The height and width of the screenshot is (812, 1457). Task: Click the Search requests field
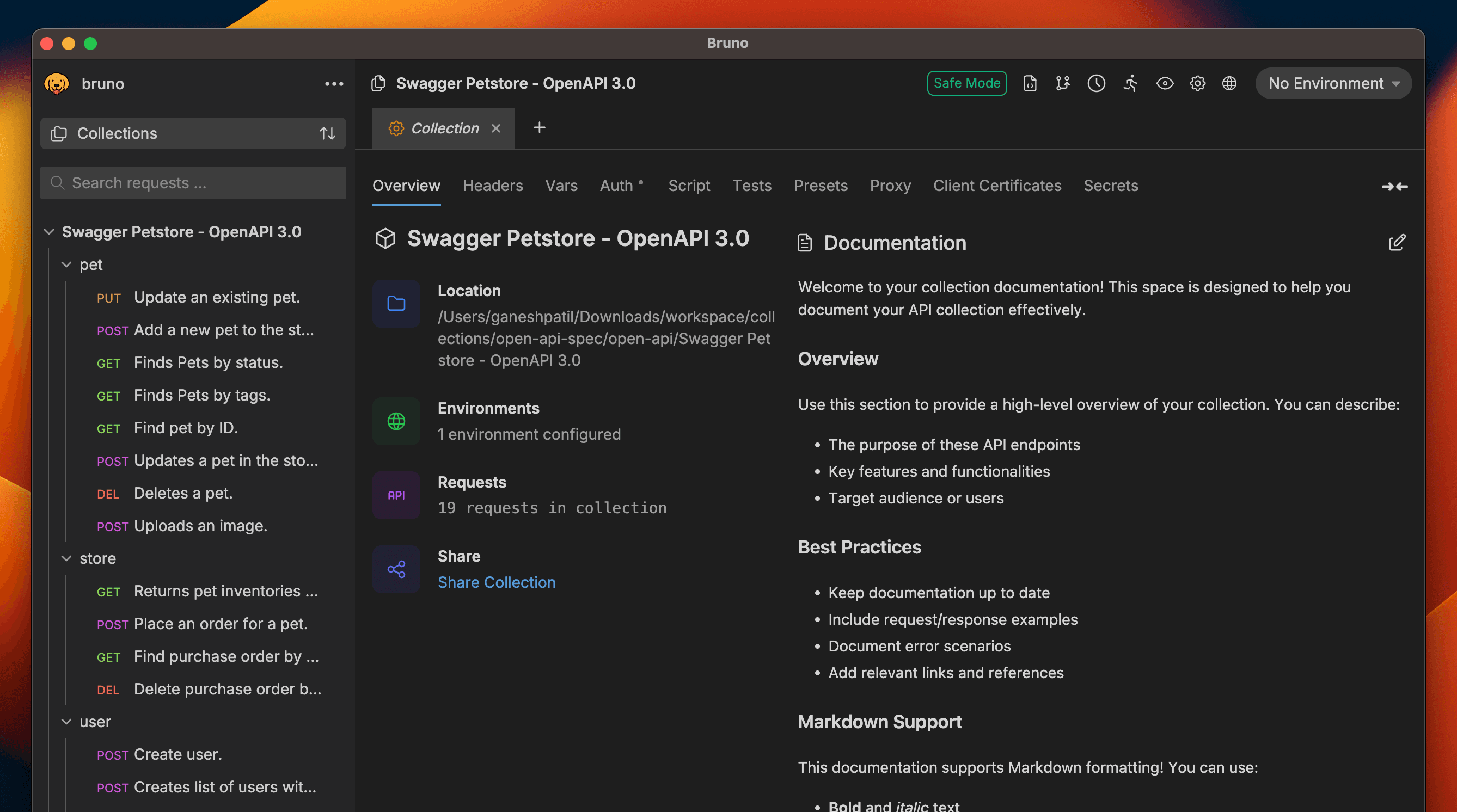pyautogui.click(x=193, y=183)
